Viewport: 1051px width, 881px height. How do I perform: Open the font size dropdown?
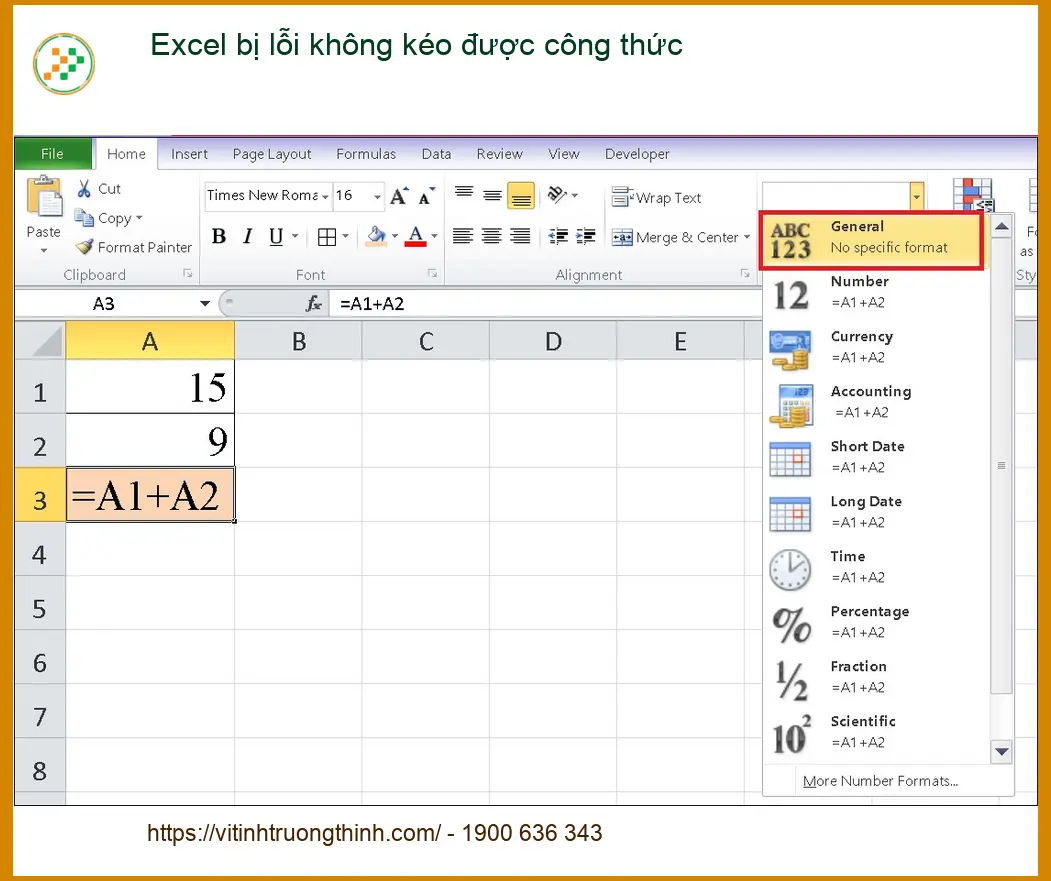pyautogui.click(x=377, y=196)
